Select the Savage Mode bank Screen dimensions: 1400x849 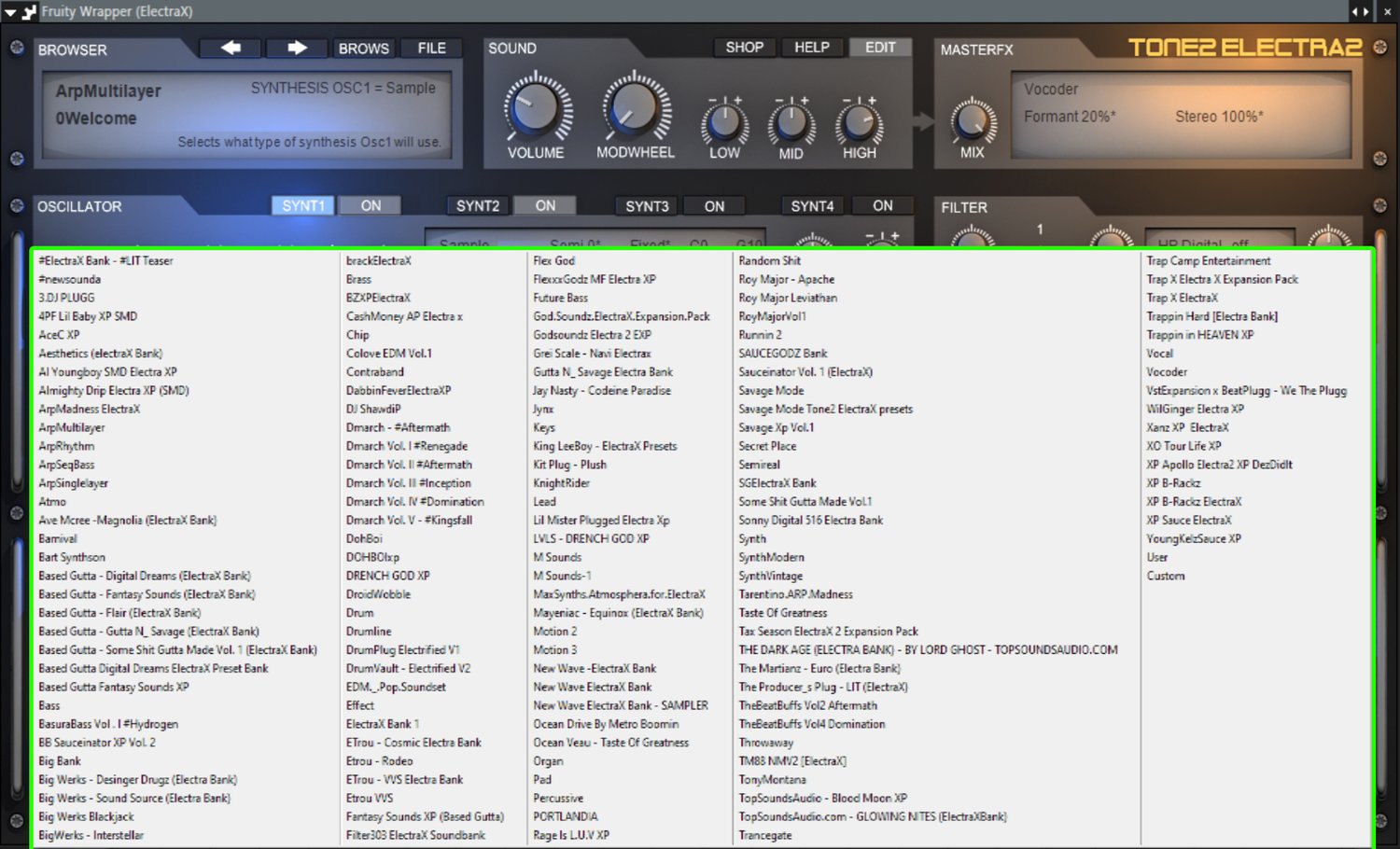(771, 391)
